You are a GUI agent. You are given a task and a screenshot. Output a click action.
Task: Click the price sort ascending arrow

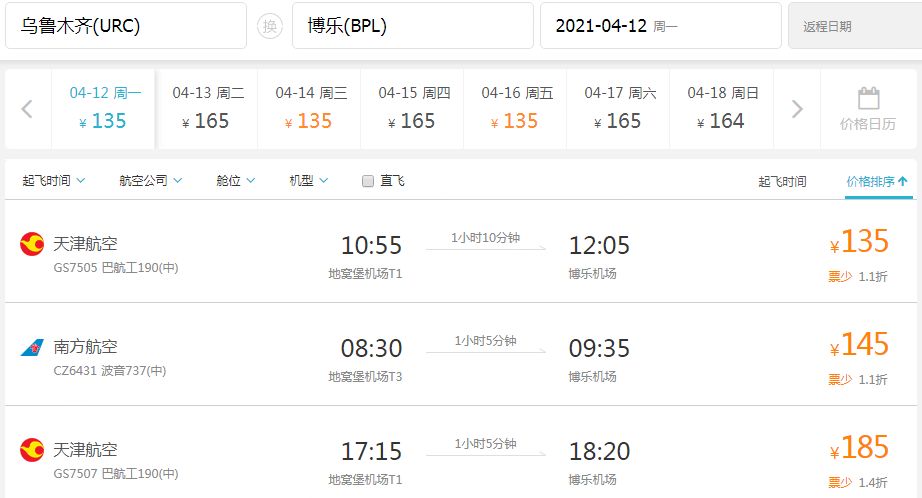pos(903,181)
